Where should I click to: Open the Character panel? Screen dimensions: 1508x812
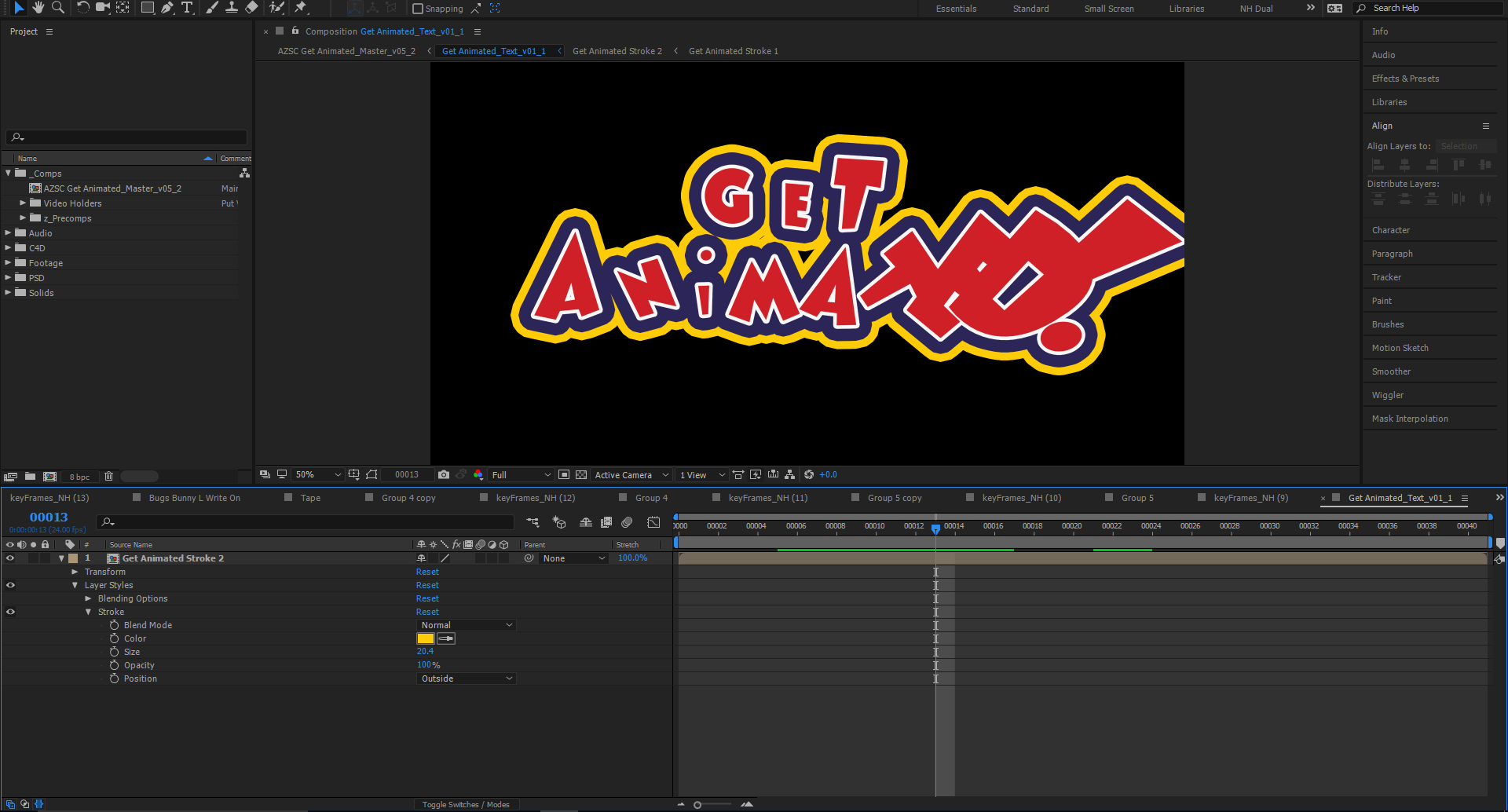point(1390,230)
